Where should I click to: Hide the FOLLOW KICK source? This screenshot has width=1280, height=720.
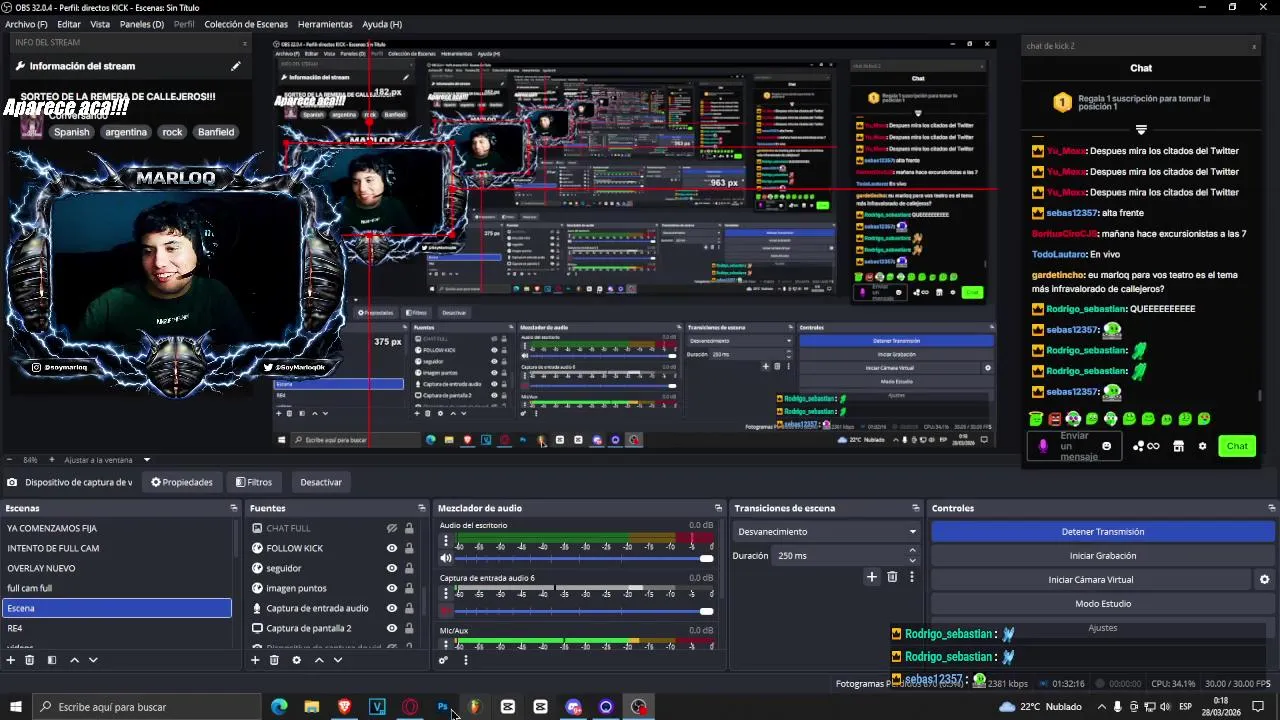[392, 548]
